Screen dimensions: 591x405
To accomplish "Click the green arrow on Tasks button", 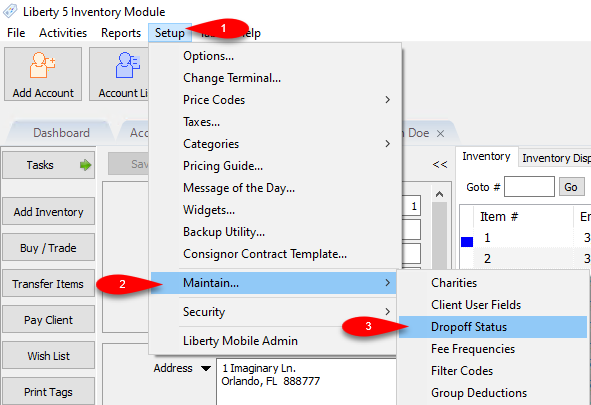I will click(x=86, y=165).
